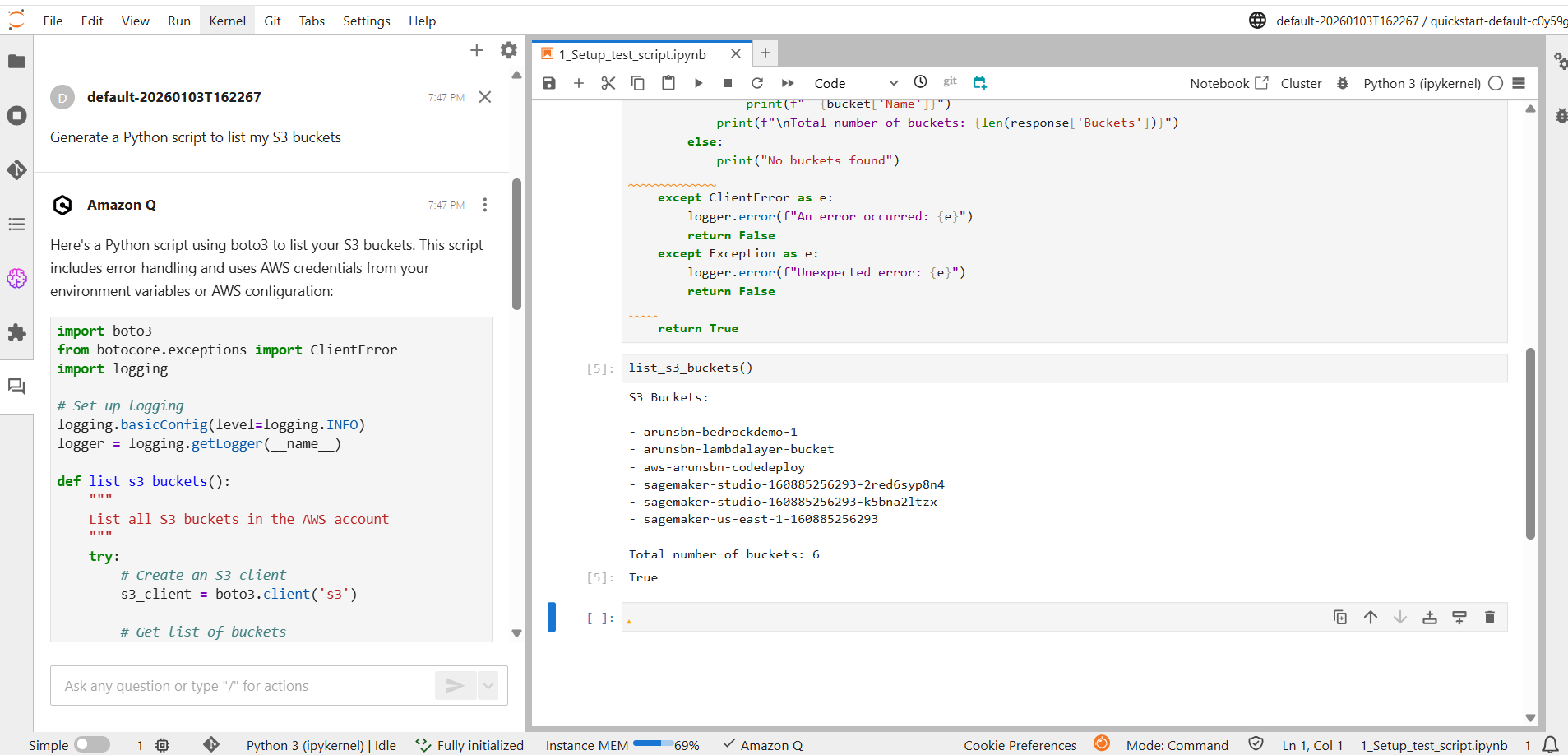Open the Git panel from the left sidebar
The width and height of the screenshot is (1568, 755).
16,170
